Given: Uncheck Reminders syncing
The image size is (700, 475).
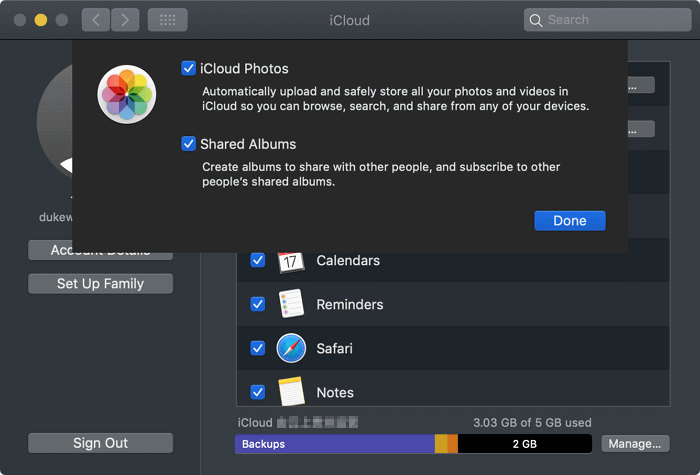Looking at the screenshot, I should point(258,305).
